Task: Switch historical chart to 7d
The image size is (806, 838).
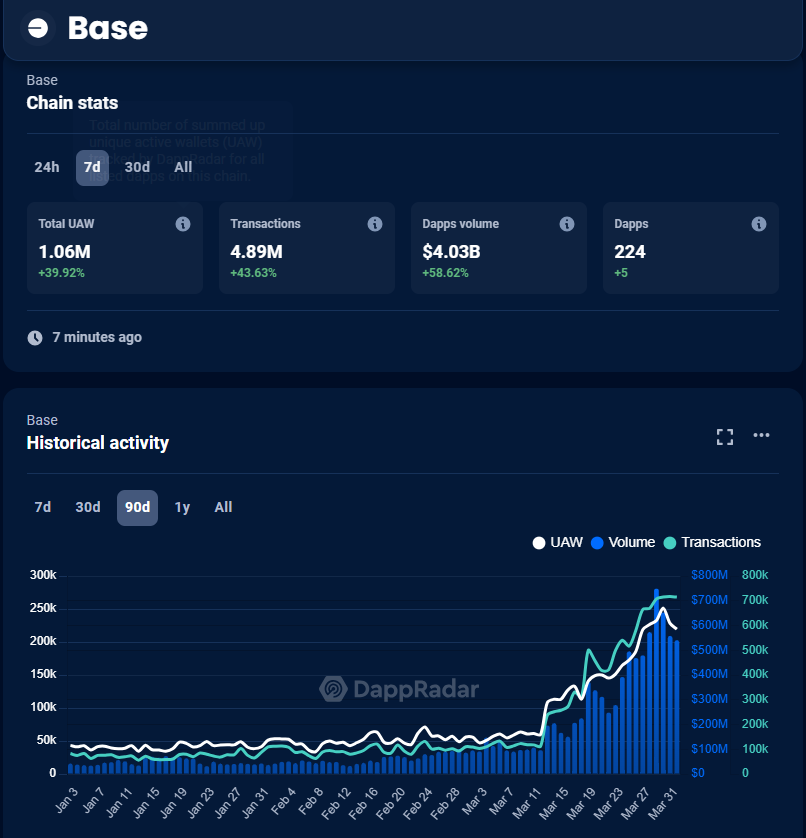Action: pyautogui.click(x=43, y=507)
